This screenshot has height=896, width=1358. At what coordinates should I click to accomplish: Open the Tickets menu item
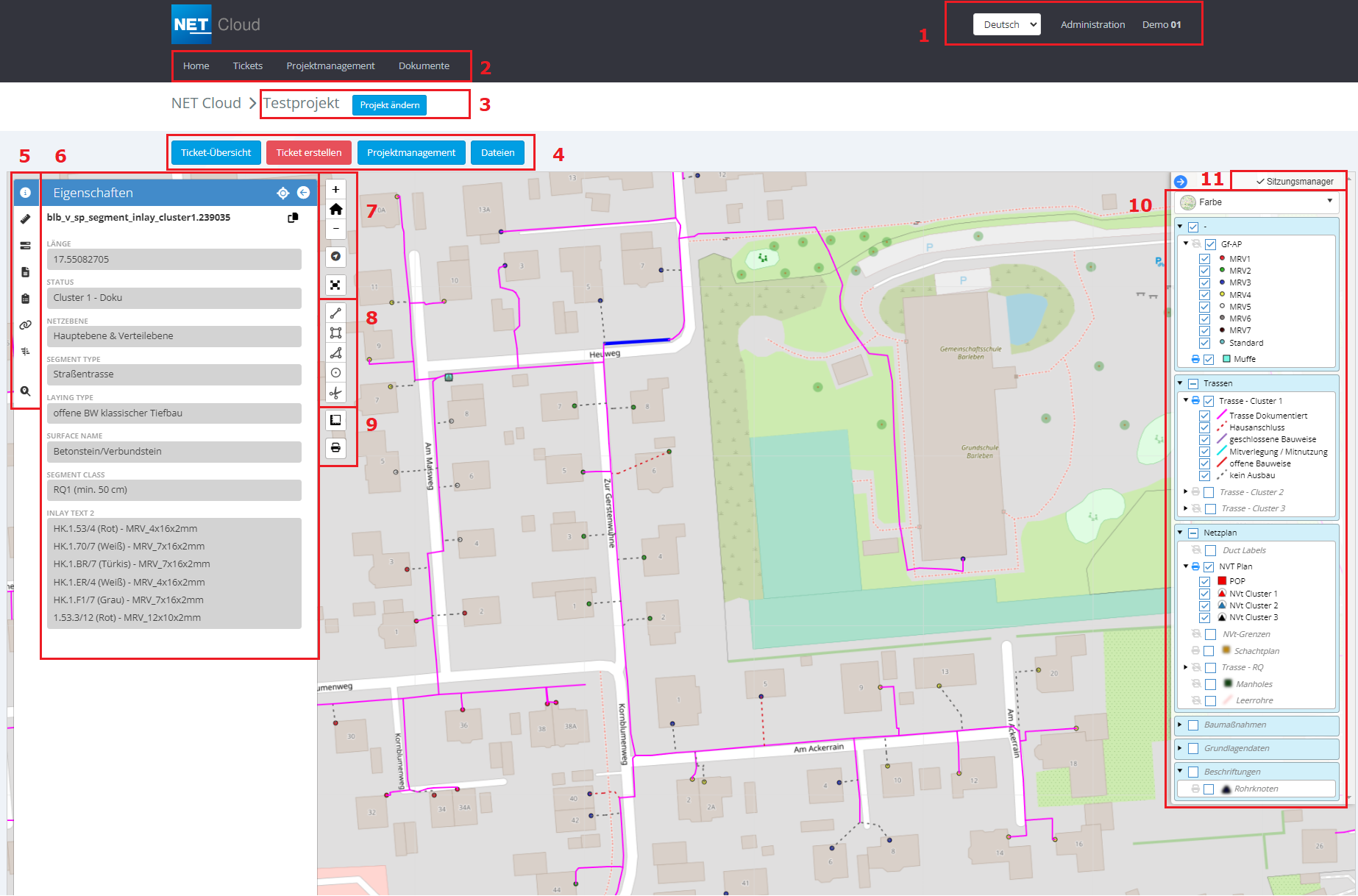coord(247,65)
